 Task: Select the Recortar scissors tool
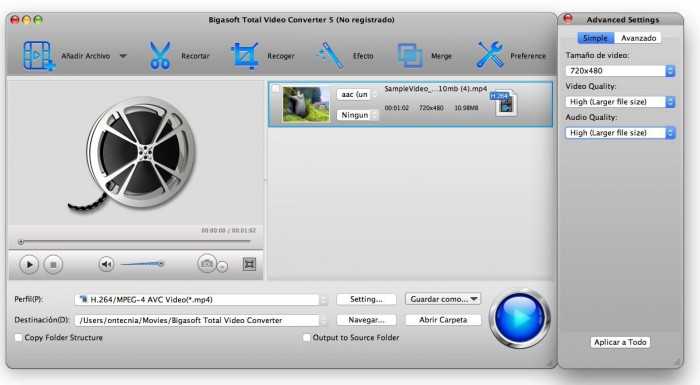pyautogui.click(x=160, y=55)
